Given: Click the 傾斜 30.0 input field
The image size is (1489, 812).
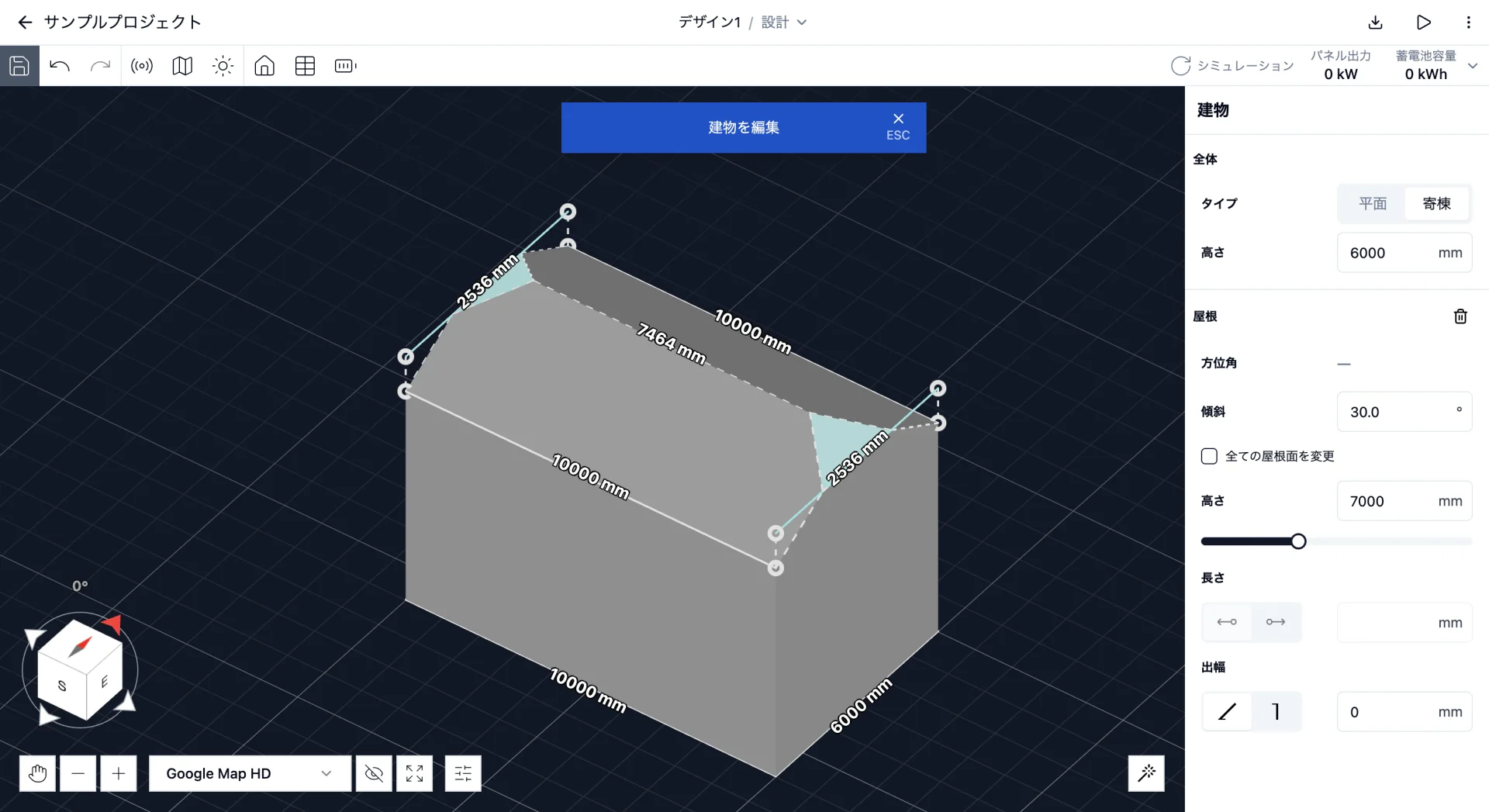Looking at the screenshot, I should (x=1404, y=412).
